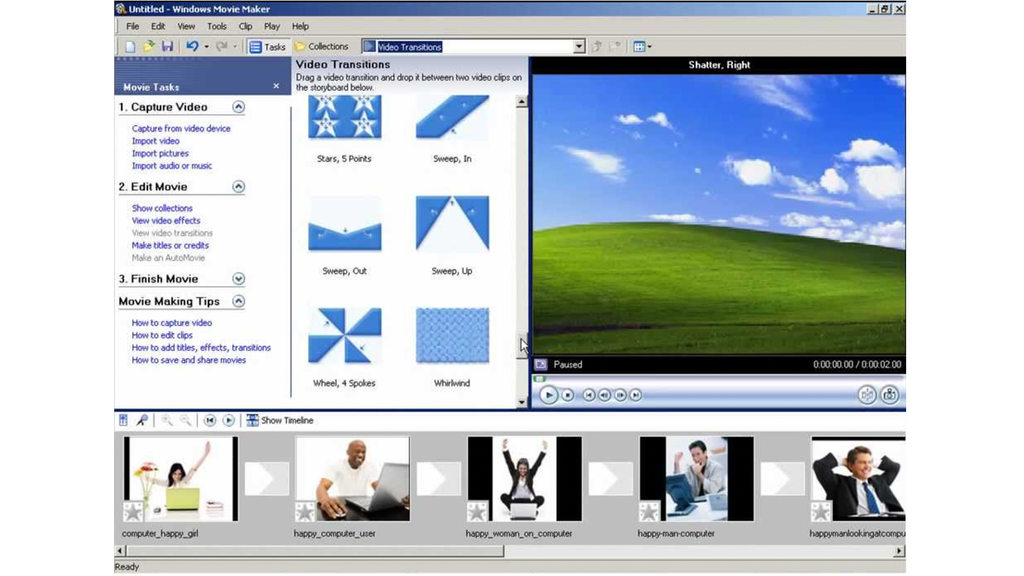Screen dimensions: 1024x576
Task: Open the Collections view from the toolbar
Action: 321,46
